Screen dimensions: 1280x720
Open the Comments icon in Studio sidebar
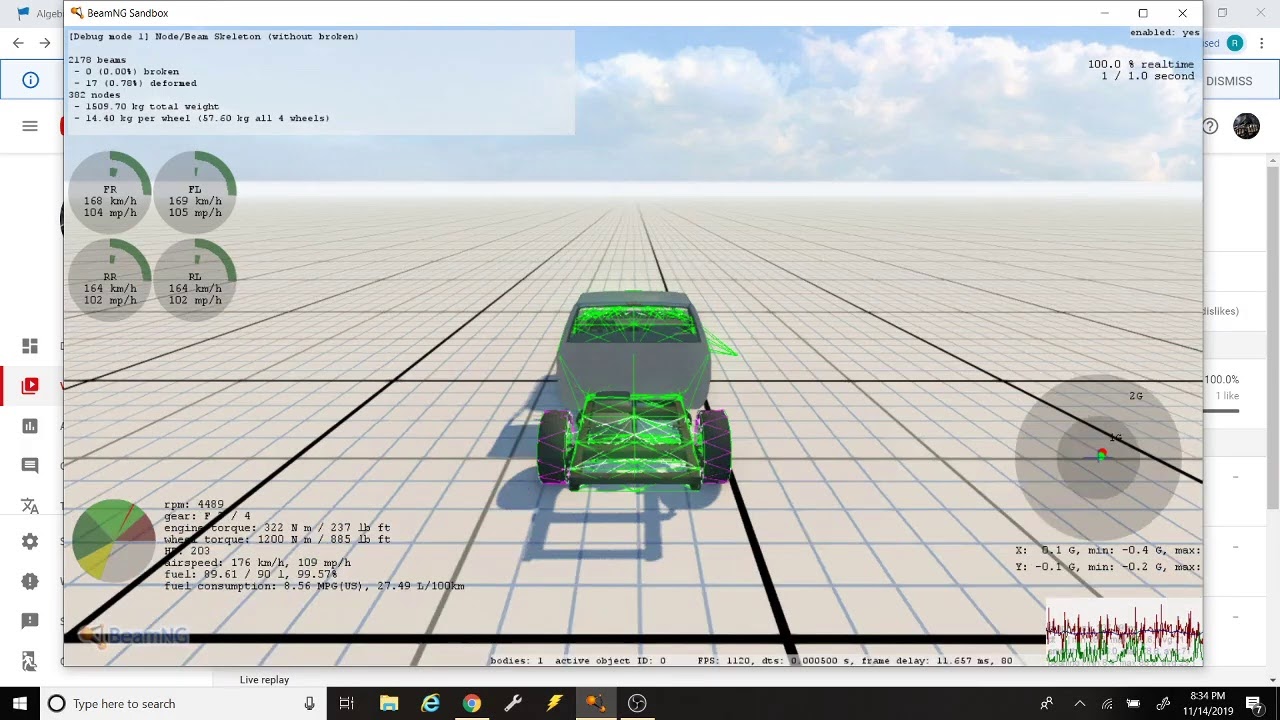coord(30,466)
